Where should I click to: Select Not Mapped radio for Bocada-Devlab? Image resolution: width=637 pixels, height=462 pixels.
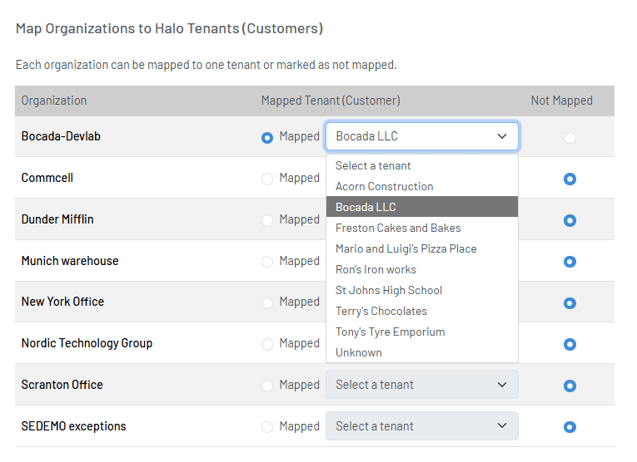point(569,137)
